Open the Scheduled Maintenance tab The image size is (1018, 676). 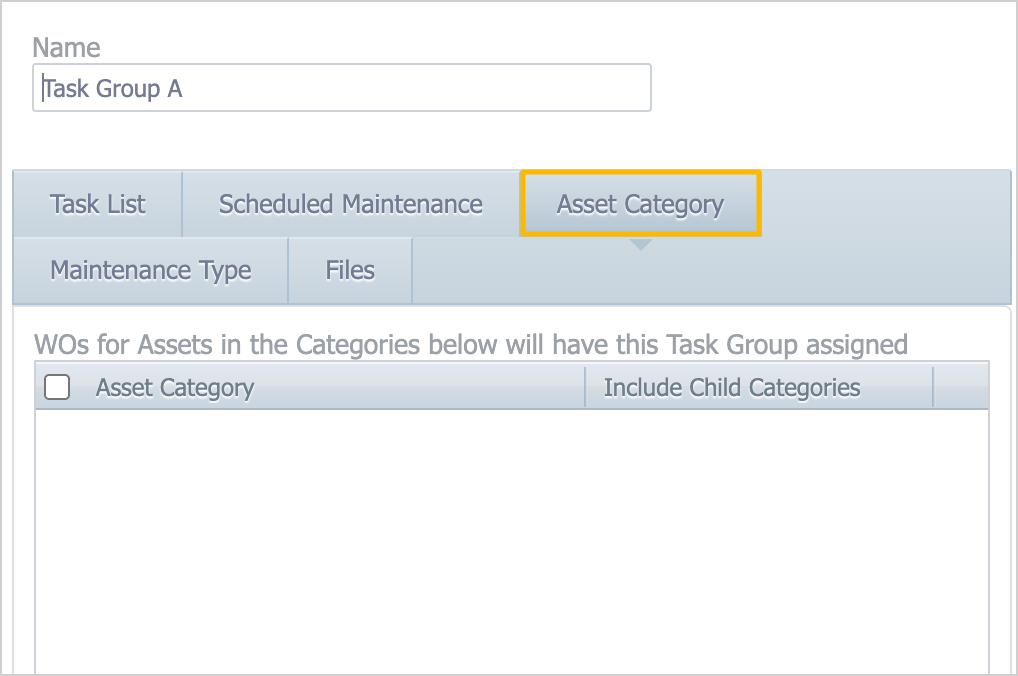[350, 204]
